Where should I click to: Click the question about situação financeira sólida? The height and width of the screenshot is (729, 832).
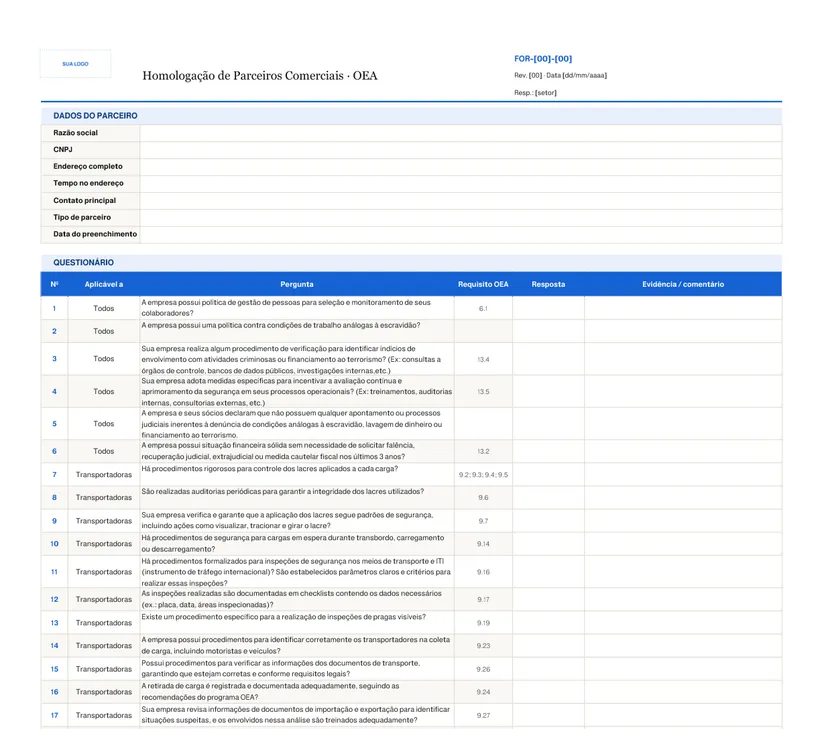(x=278, y=451)
